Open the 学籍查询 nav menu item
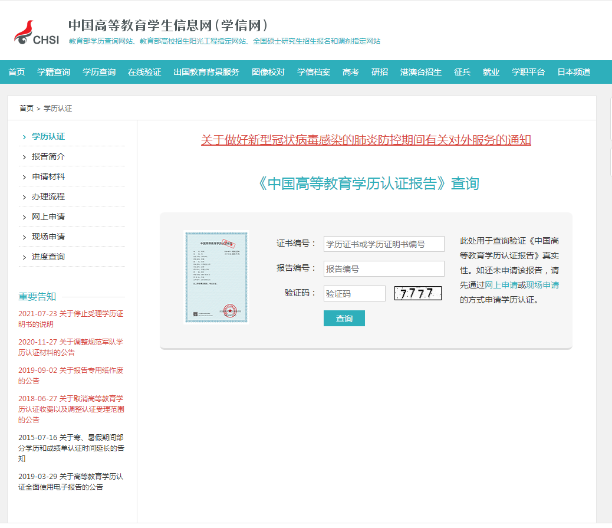 pos(54,72)
